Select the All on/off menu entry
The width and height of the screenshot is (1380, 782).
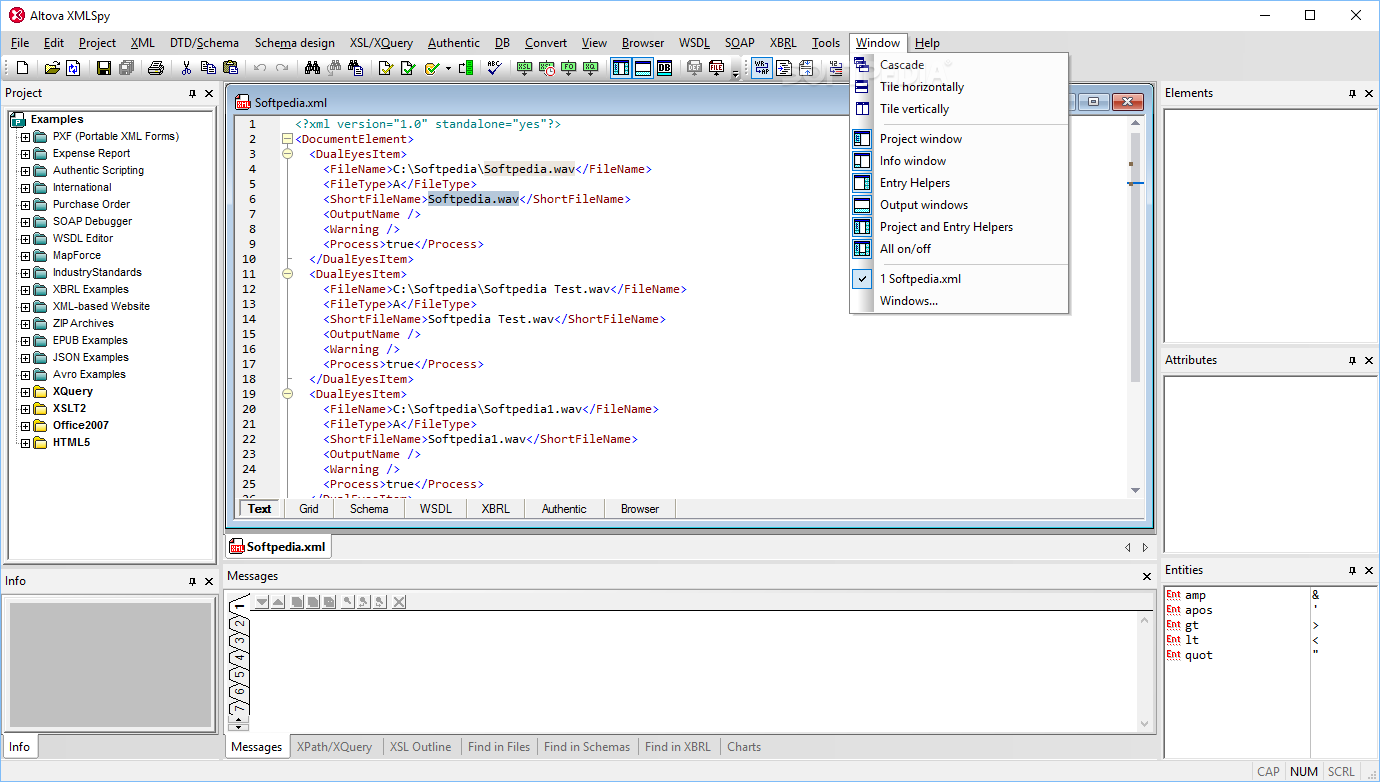tap(960, 249)
